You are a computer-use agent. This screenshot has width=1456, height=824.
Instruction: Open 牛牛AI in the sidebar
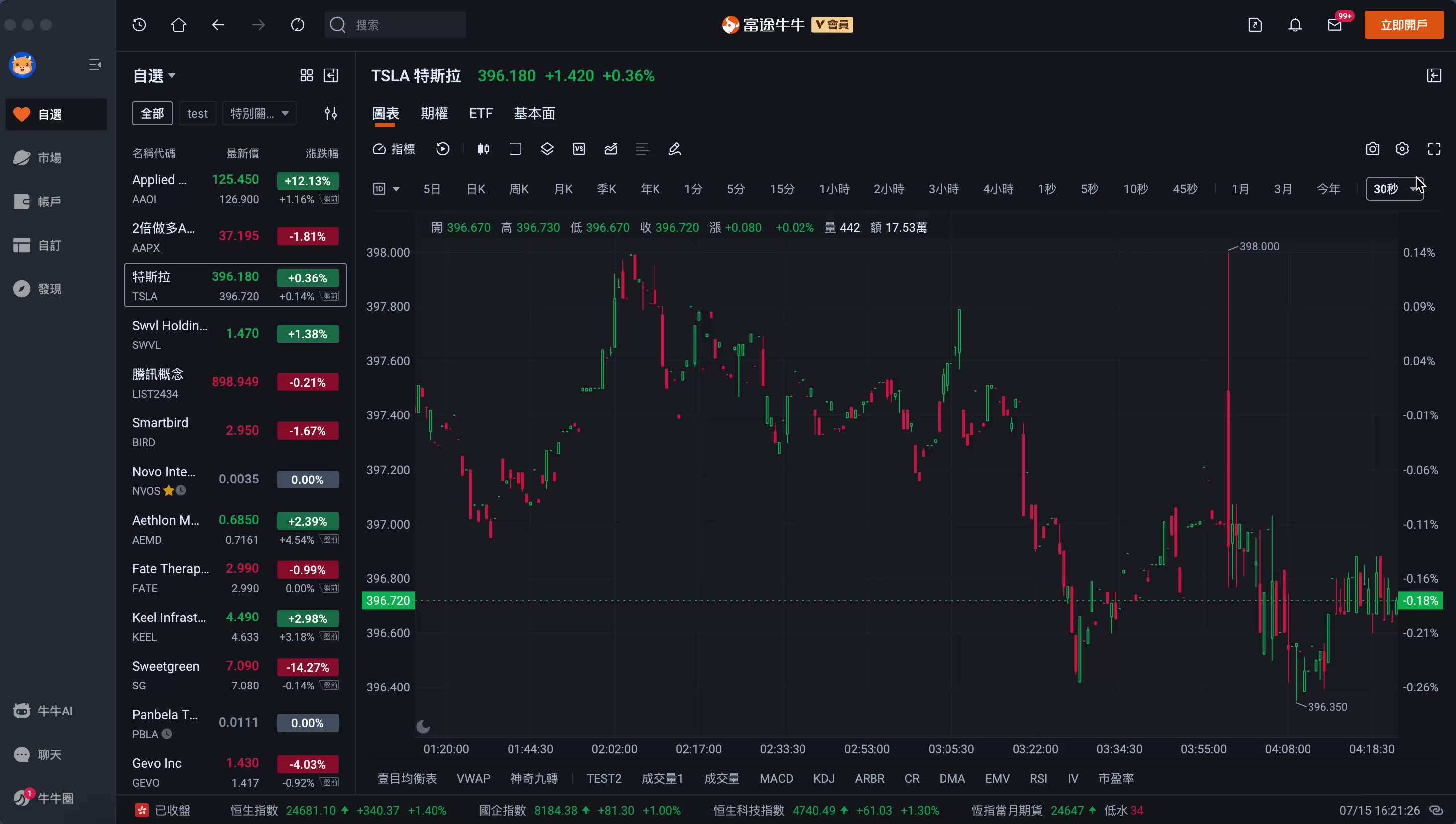coord(57,711)
